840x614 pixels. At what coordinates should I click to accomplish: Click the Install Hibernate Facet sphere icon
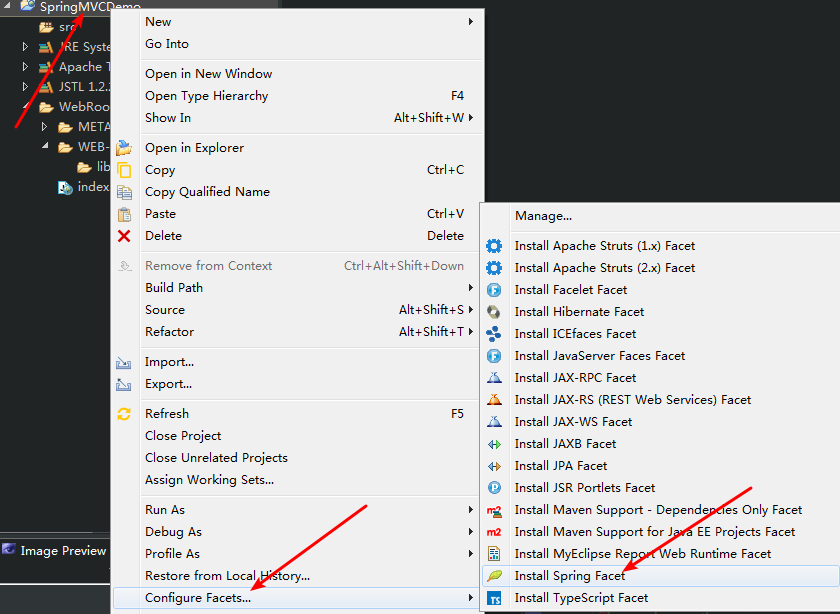(x=494, y=311)
